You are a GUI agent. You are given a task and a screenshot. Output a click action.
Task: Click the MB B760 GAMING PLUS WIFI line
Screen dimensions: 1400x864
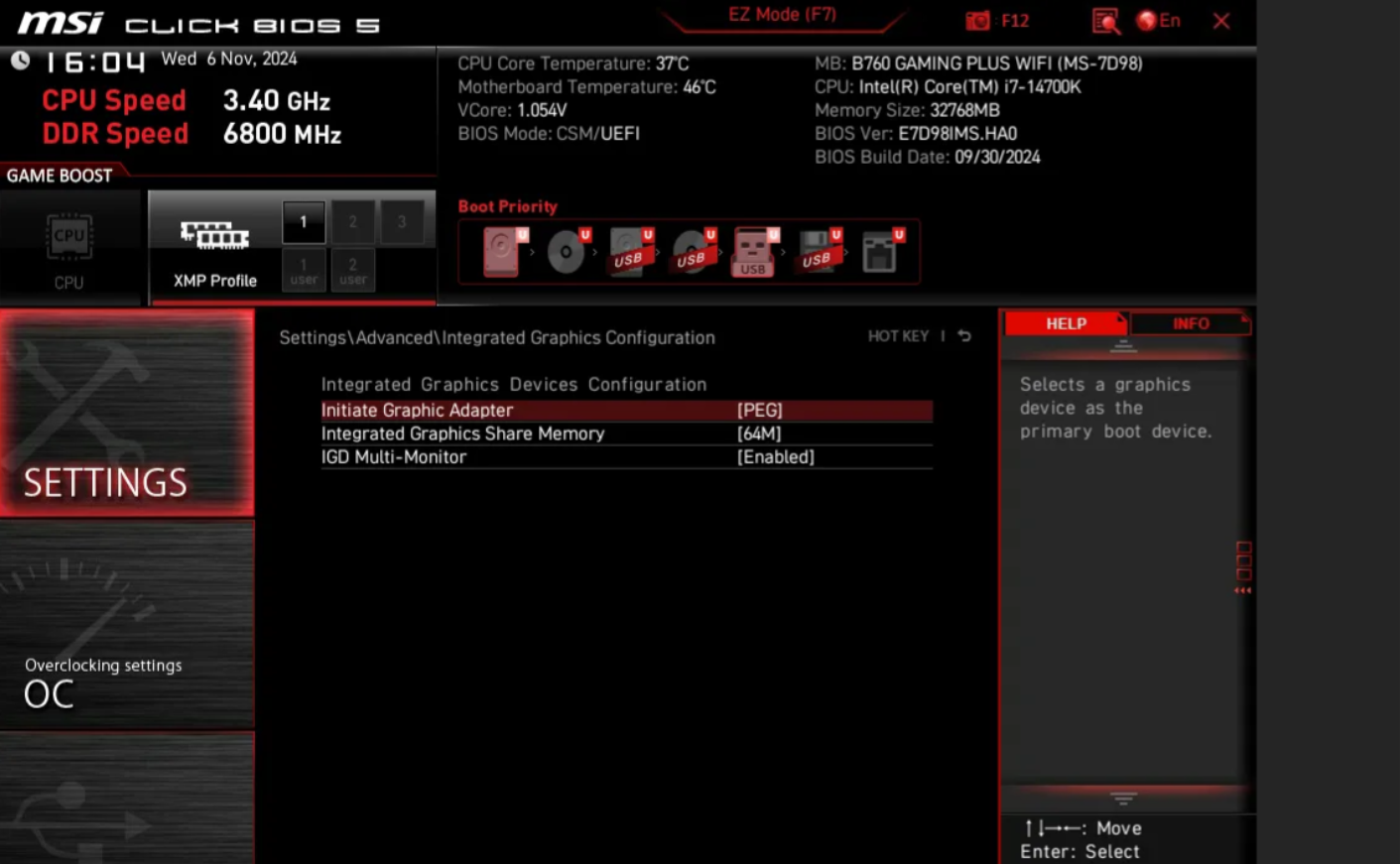coord(978,63)
